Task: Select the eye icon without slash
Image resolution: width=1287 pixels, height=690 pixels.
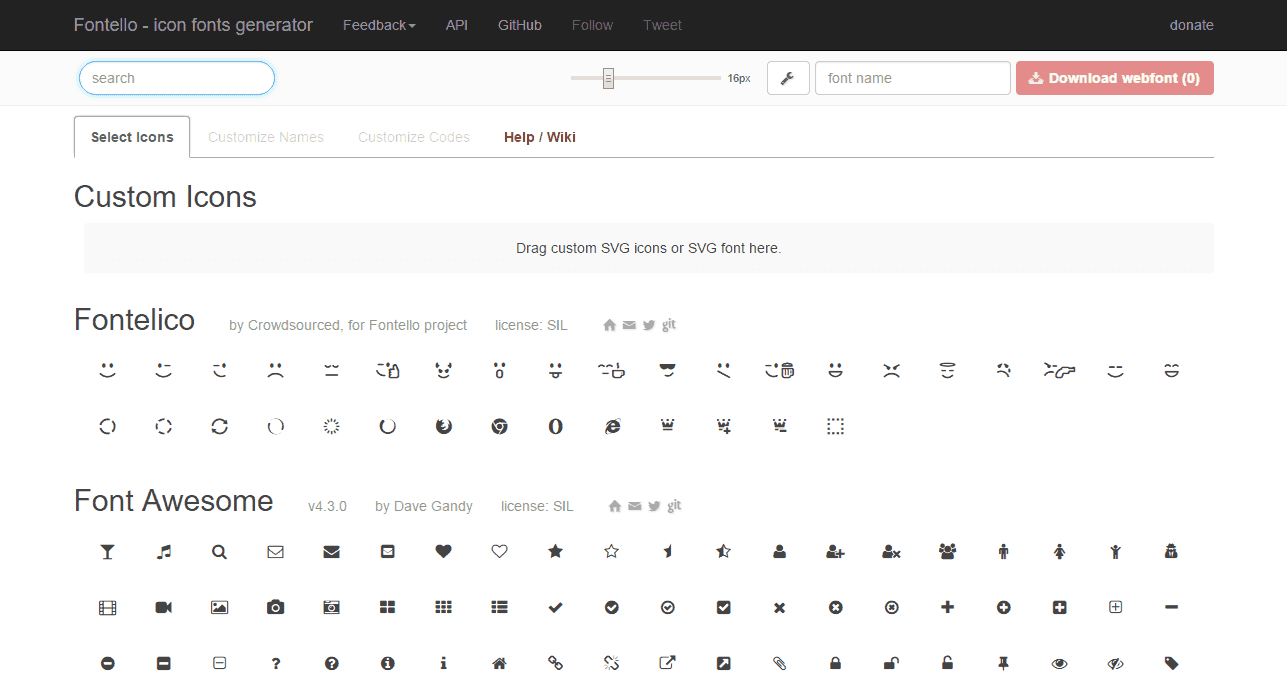Action: click(x=1060, y=663)
